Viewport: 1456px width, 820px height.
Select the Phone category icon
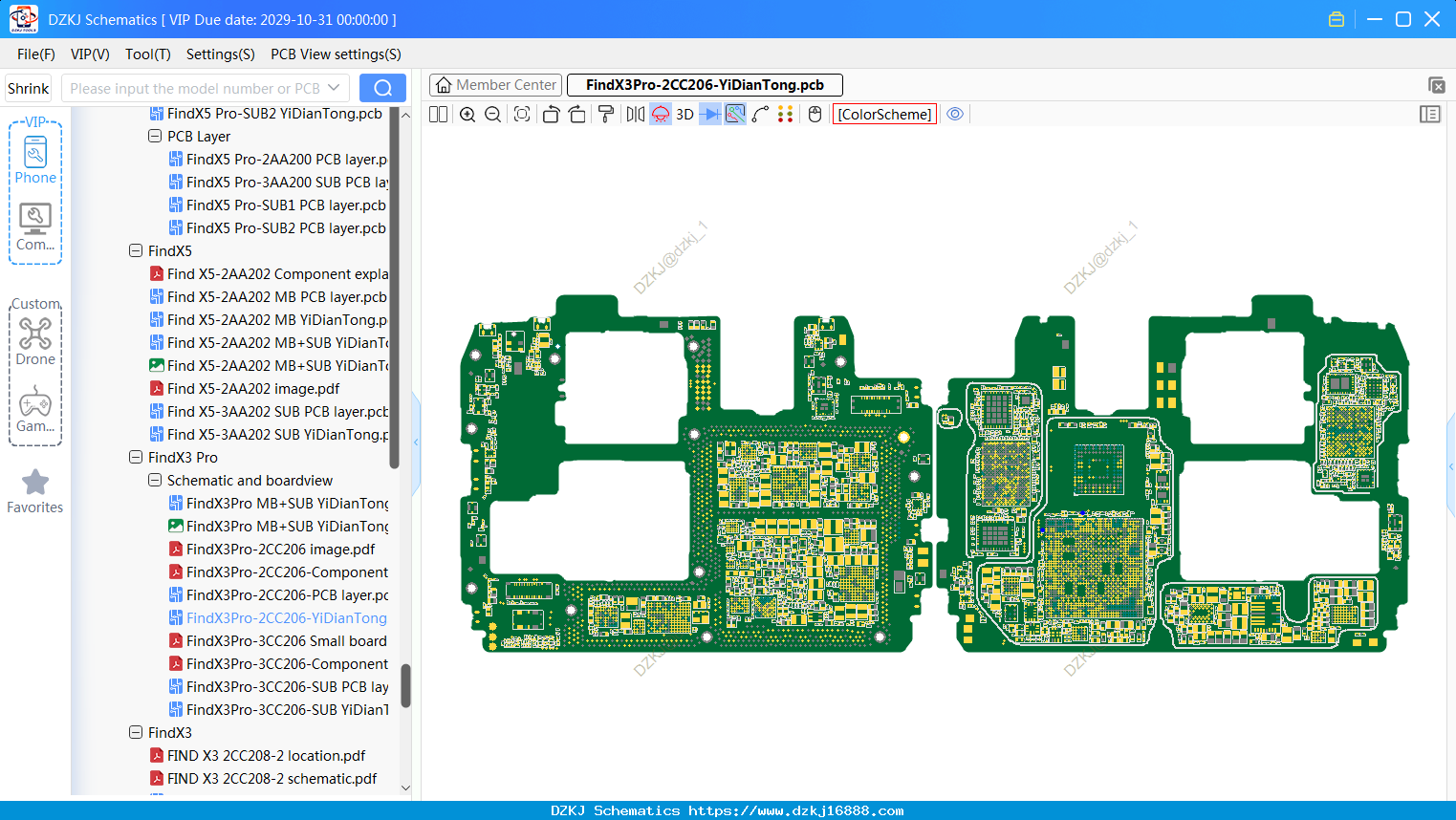pyautogui.click(x=35, y=160)
